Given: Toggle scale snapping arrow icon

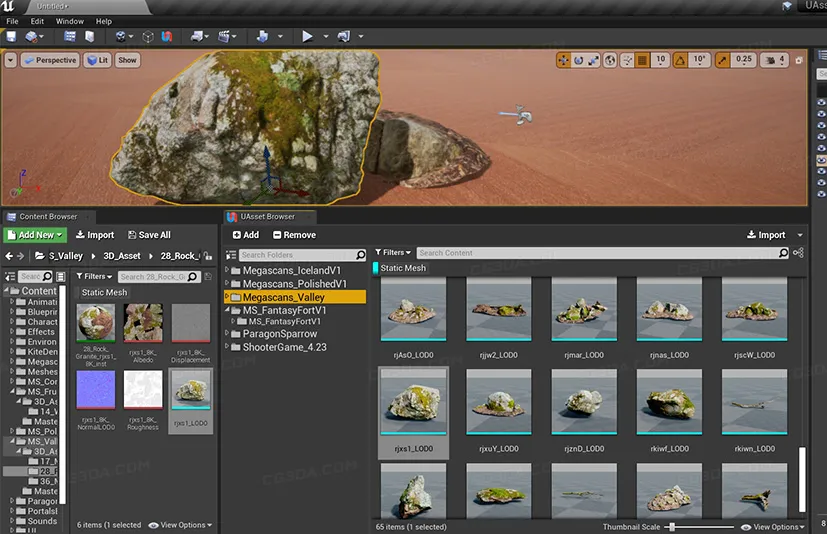Looking at the screenshot, I should (x=722, y=60).
